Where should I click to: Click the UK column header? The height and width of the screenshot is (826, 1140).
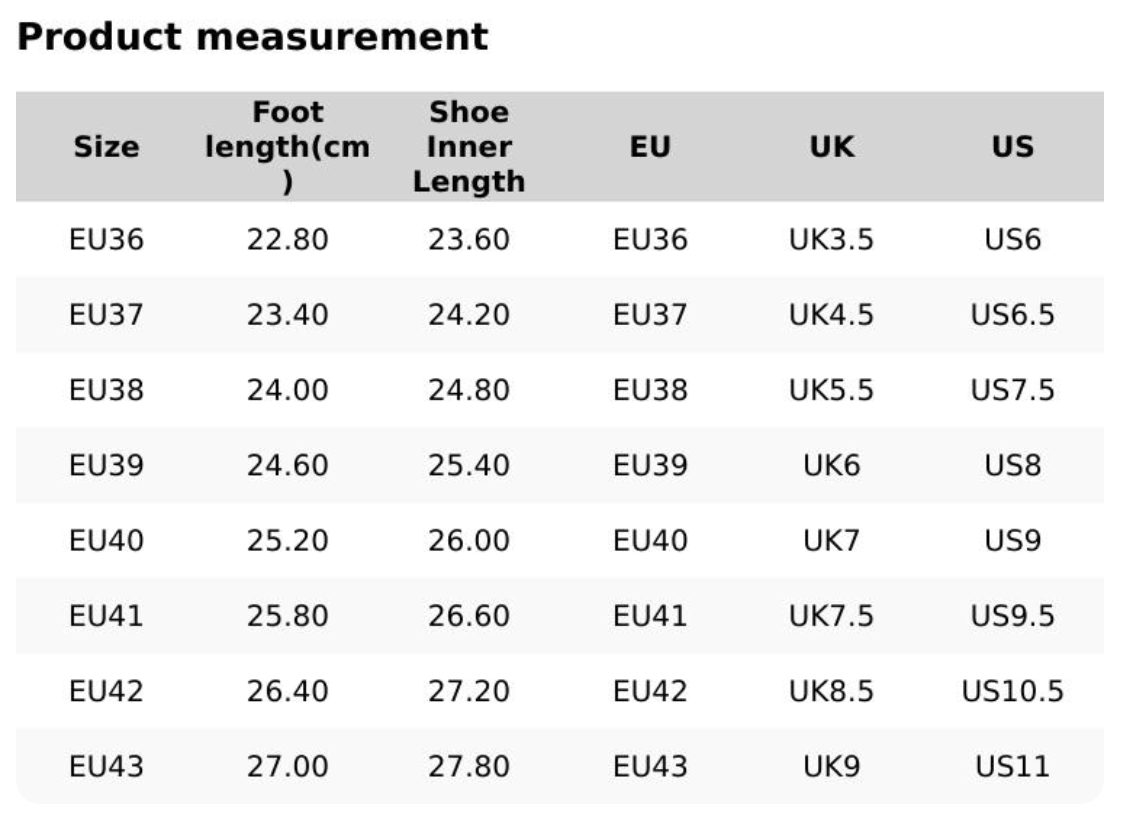(831, 147)
